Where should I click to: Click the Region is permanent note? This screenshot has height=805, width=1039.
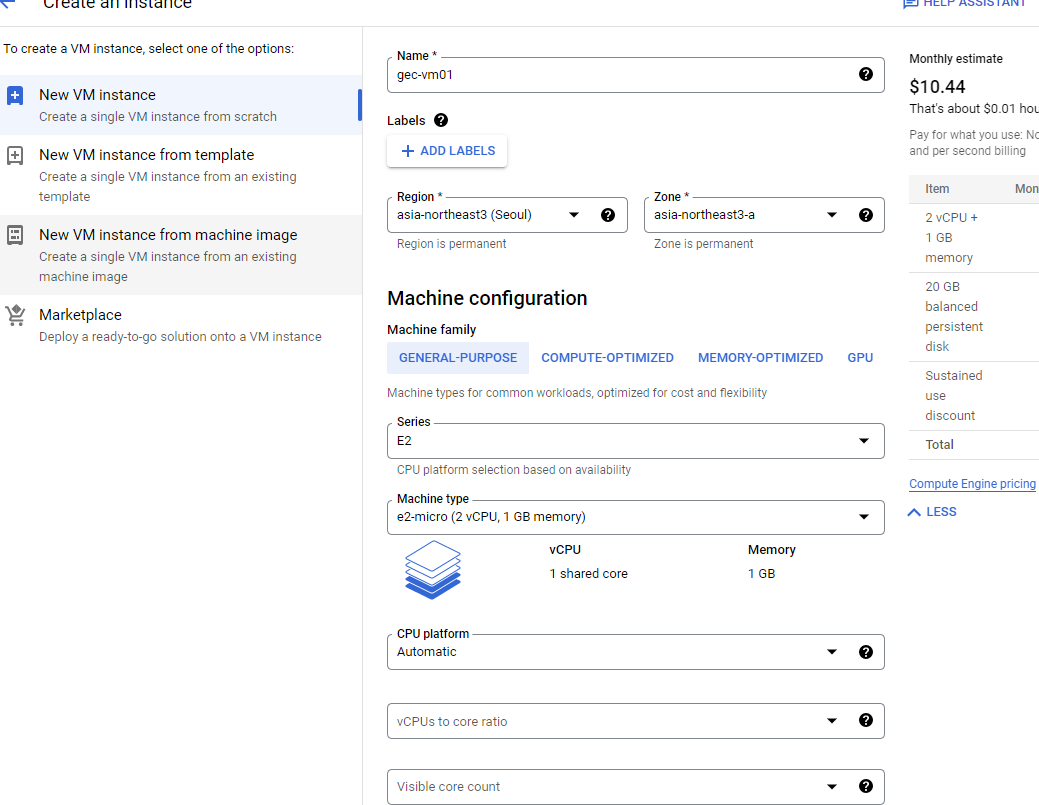[451, 244]
